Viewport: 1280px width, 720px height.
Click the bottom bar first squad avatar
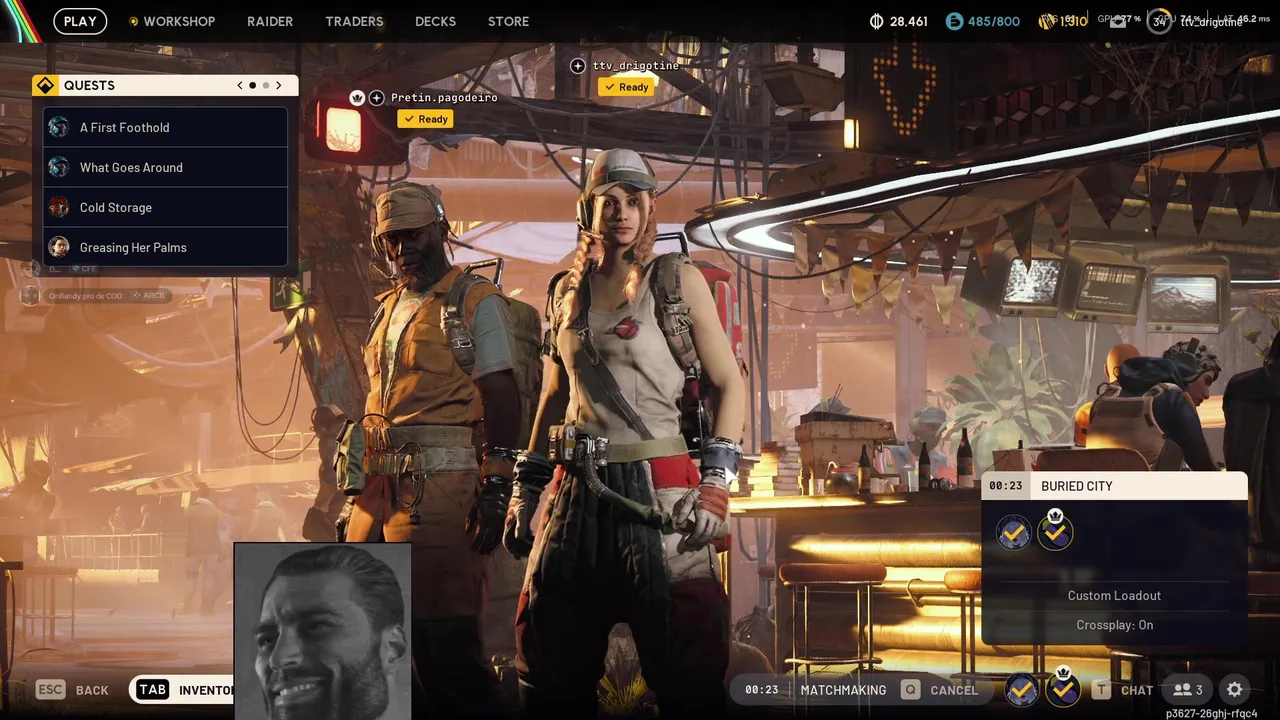(1021, 689)
